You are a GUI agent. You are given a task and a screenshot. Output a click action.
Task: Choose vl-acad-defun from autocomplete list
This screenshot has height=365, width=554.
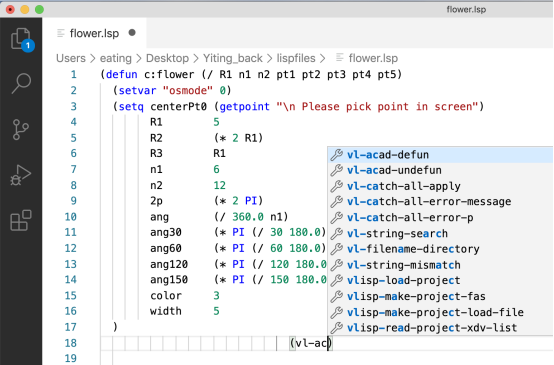click(440, 155)
